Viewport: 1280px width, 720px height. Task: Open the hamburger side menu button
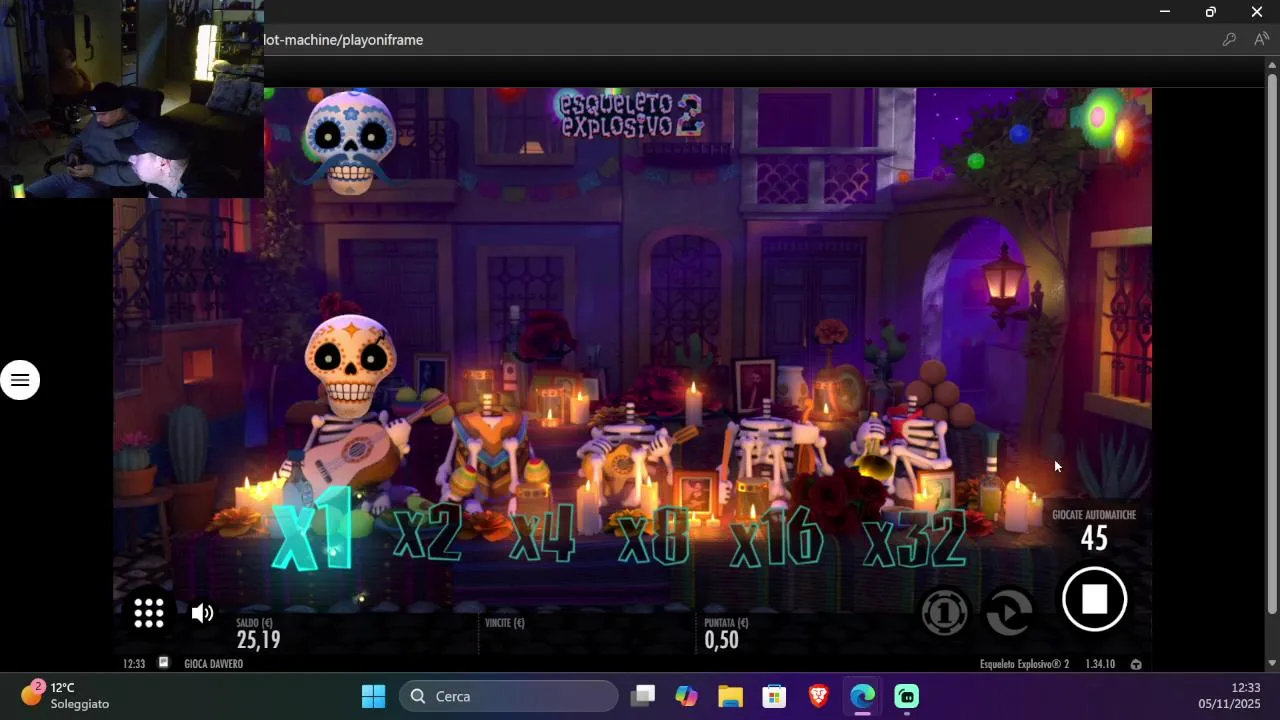(x=20, y=380)
